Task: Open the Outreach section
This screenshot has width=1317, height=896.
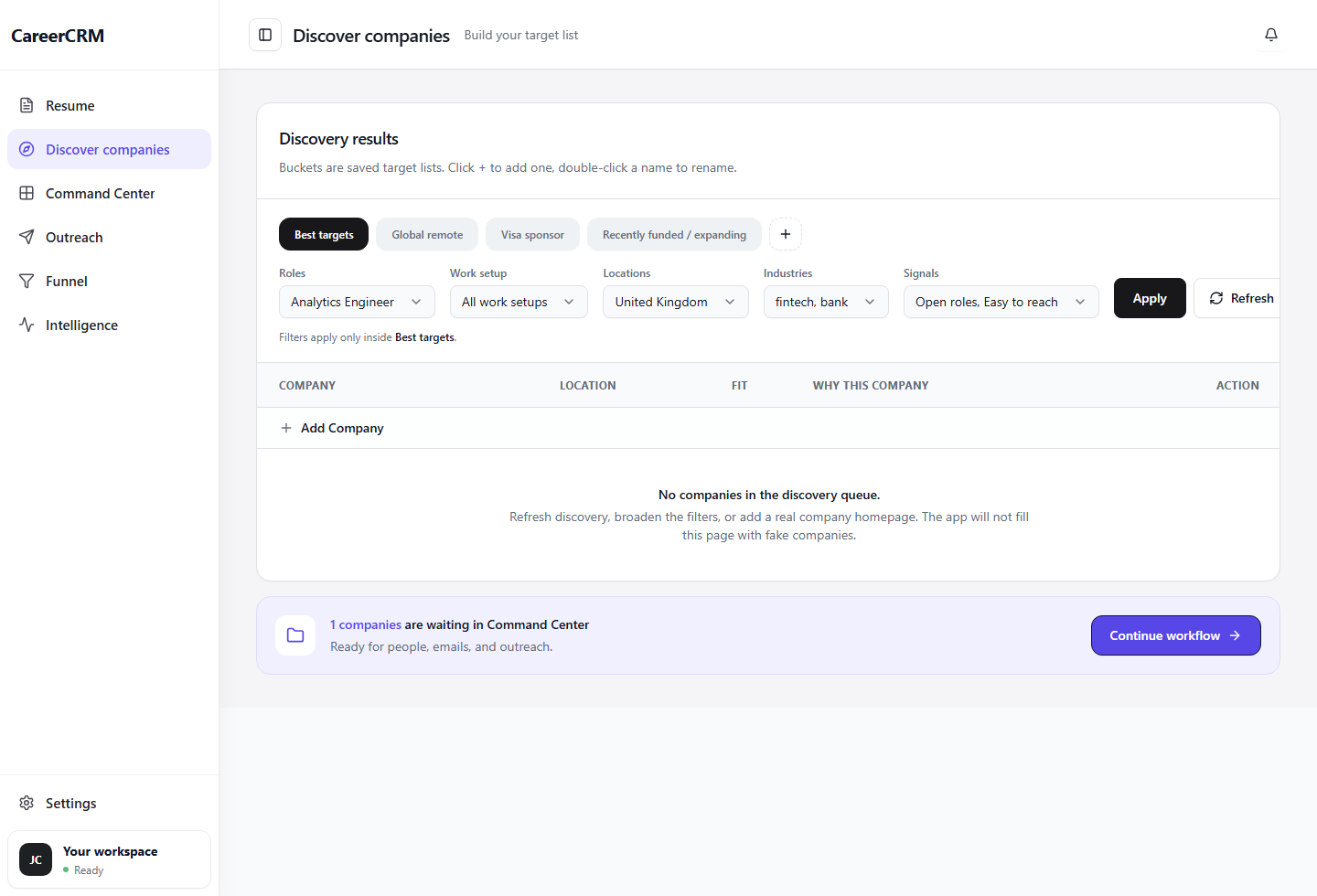Action: (109, 237)
